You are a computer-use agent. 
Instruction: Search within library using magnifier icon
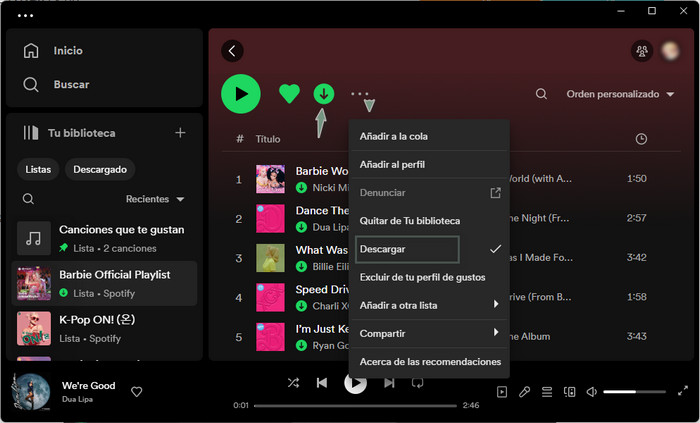coord(28,199)
